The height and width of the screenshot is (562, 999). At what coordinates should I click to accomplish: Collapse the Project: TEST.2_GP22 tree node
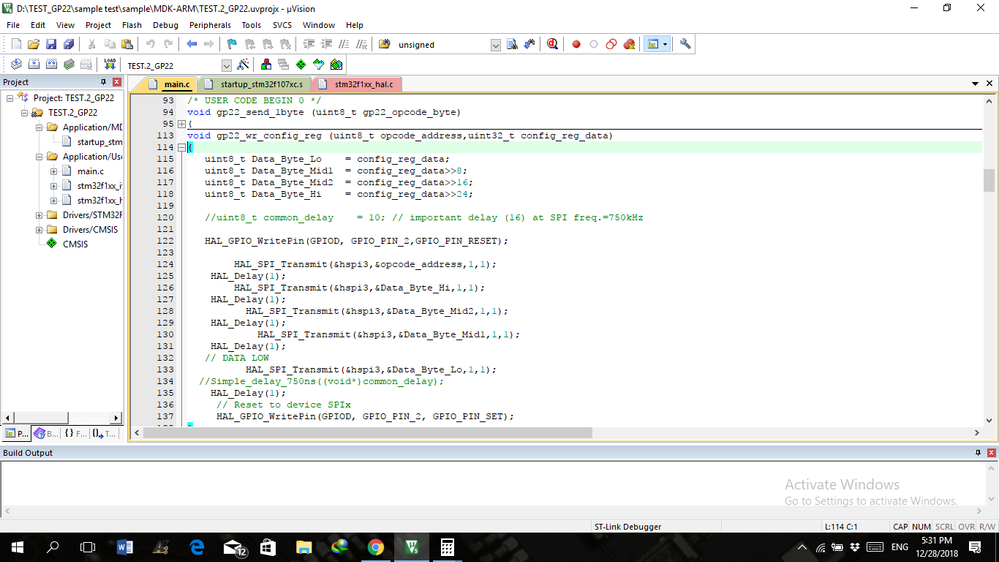pos(10,97)
